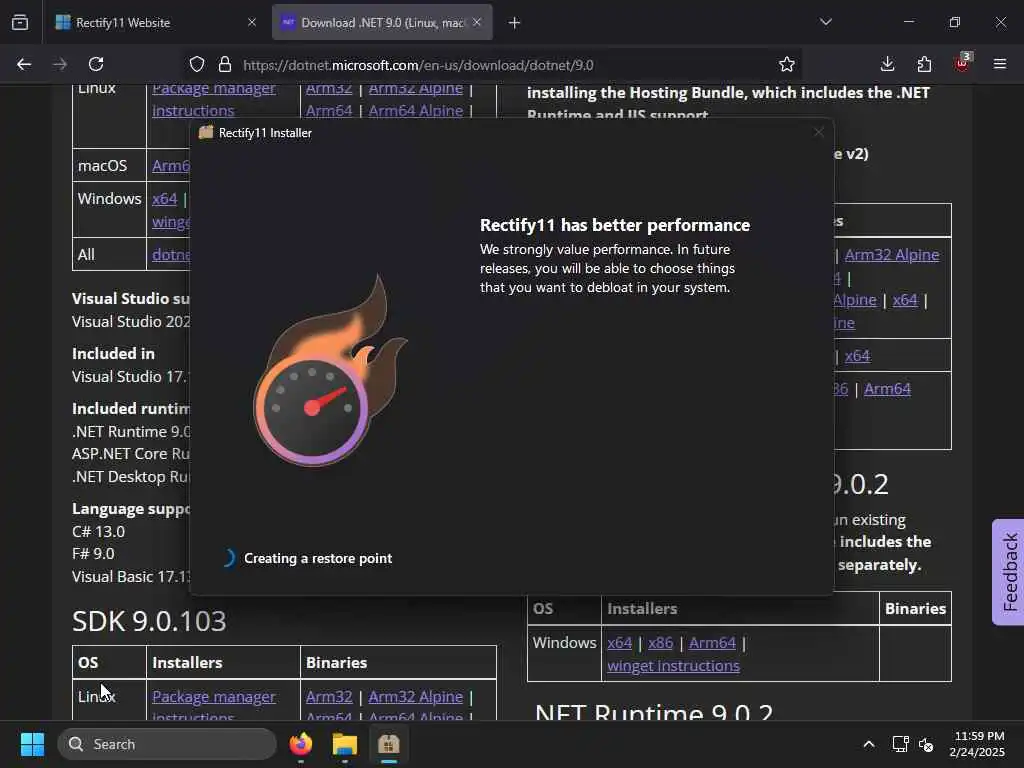1024x768 pixels.
Task: Close the Rectify11 Website tab
Action: pos(252,22)
